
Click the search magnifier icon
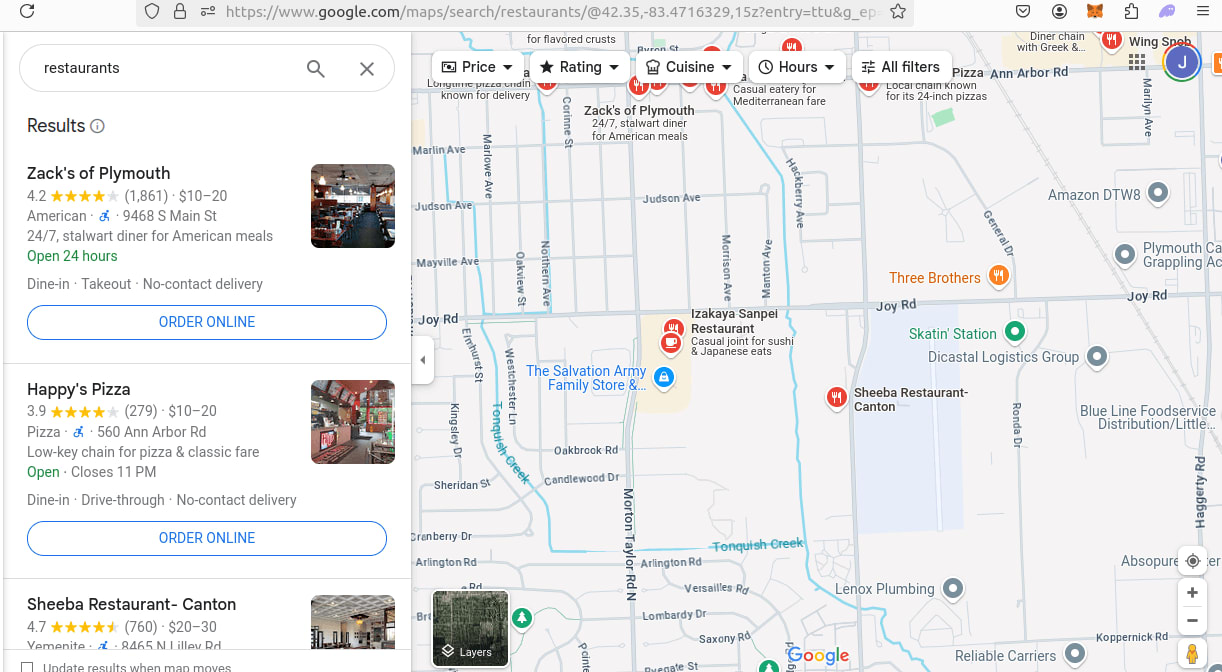click(316, 68)
